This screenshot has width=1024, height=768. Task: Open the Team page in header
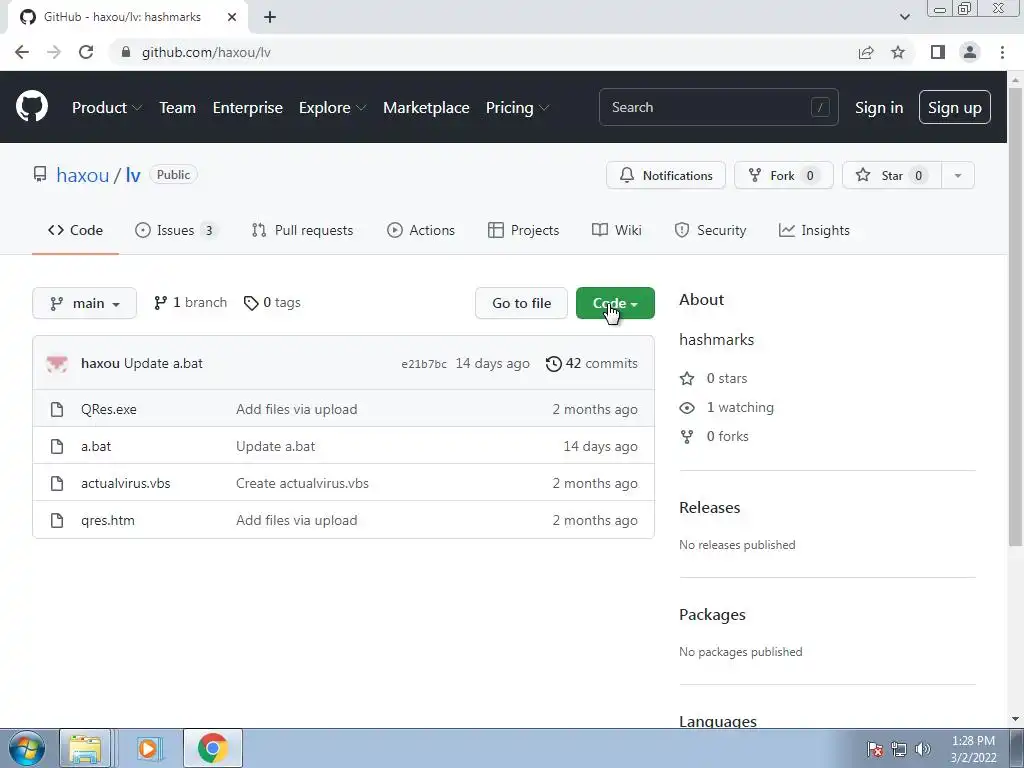(x=178, y=107)
